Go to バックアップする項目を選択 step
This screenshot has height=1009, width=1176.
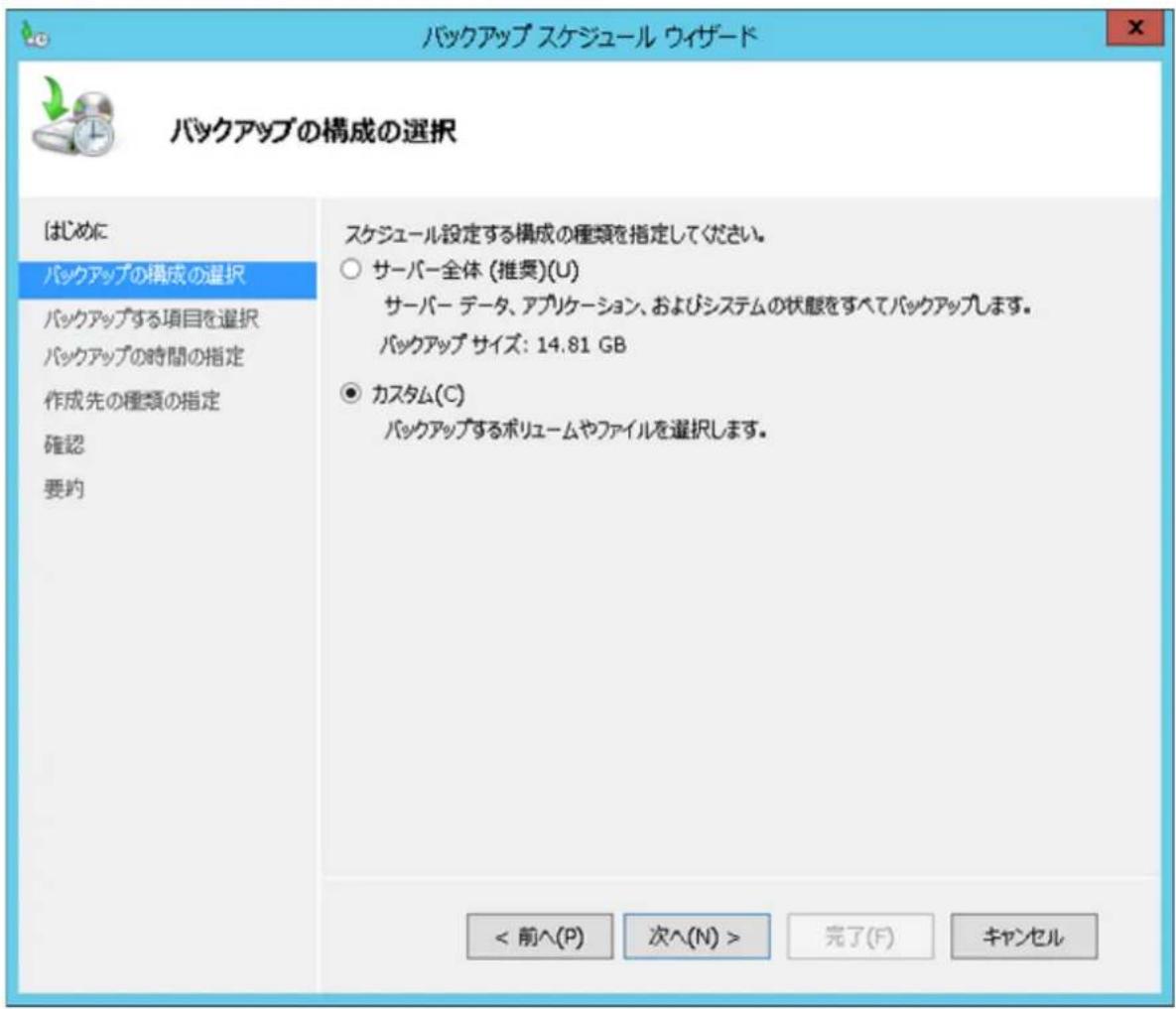tap(151, 318)
